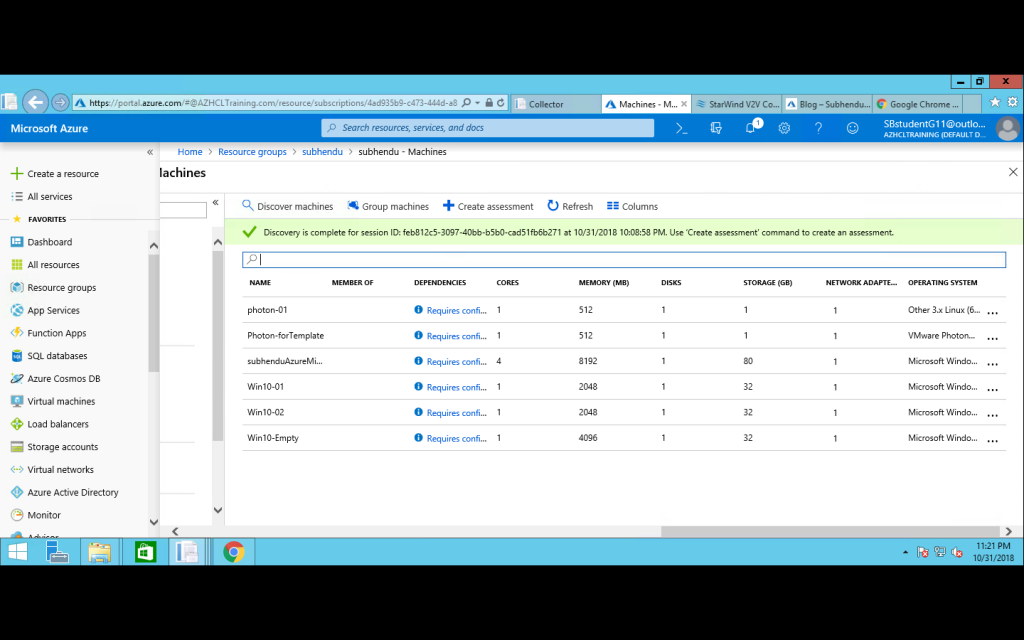Open the help question mark
Viewport: 1024px width, 640px height.
click(x=818, y=129)
